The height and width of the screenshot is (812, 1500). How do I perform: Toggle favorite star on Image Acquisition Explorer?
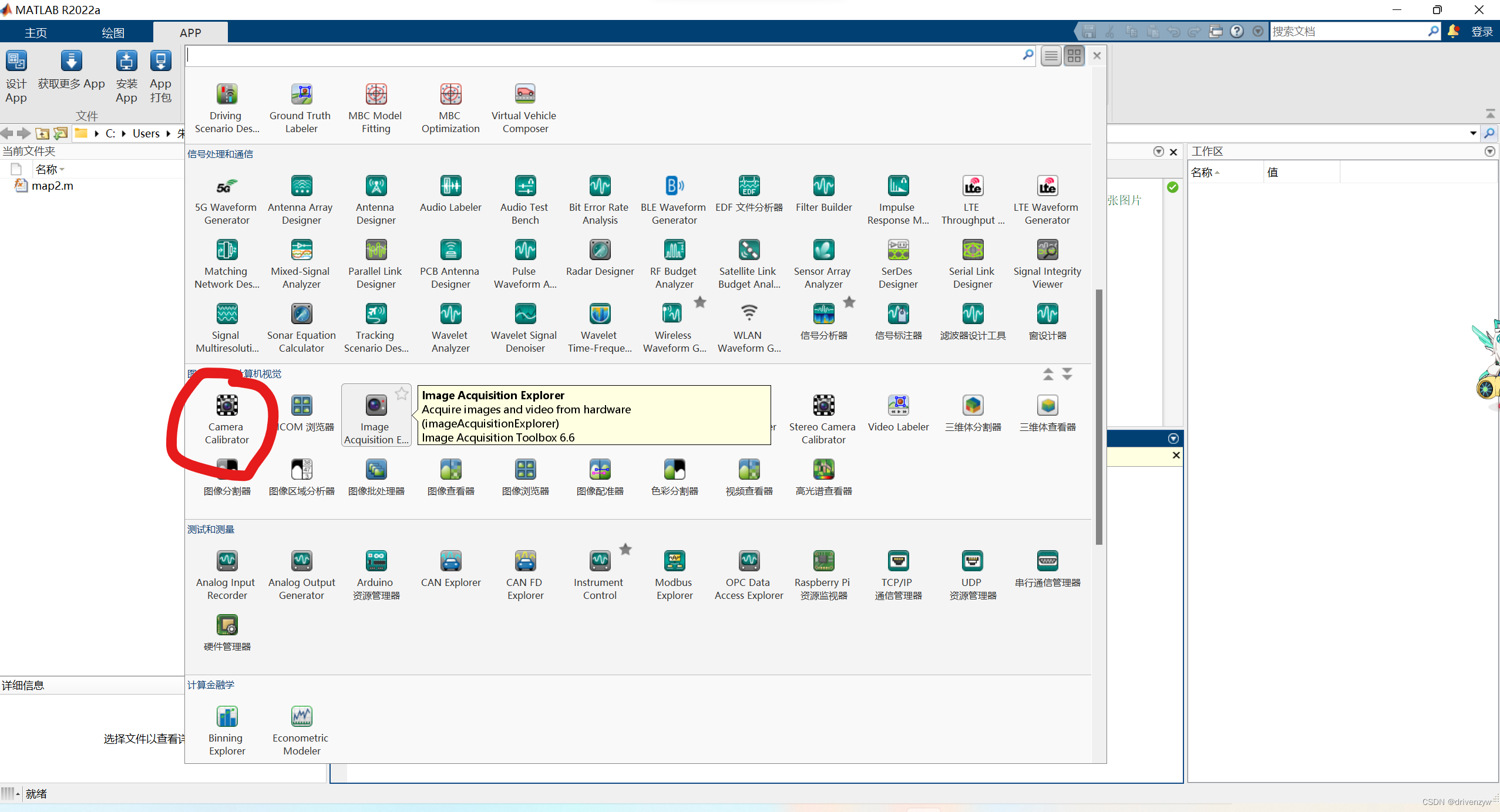pos(402,393)
